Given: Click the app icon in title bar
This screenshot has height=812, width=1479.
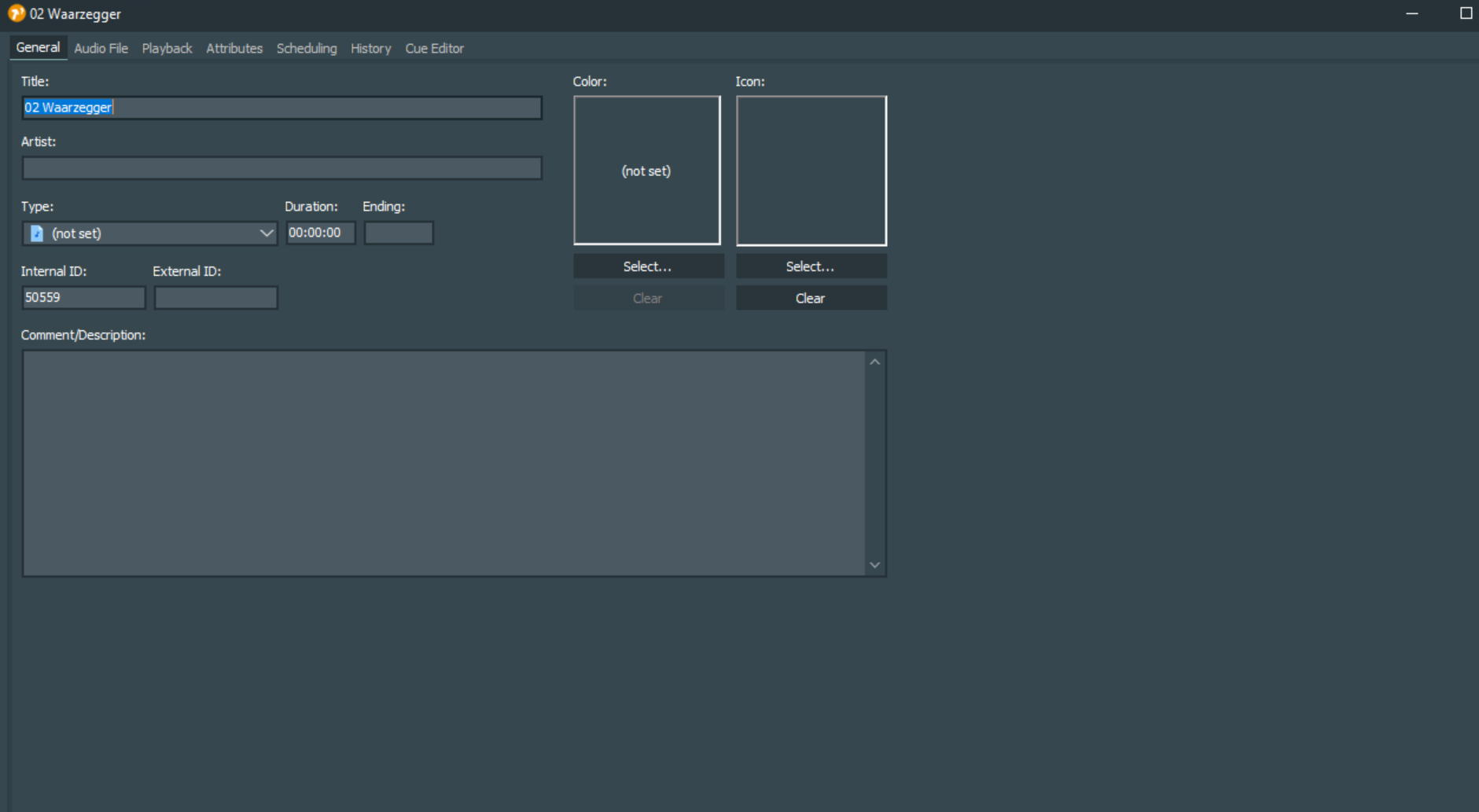Looking at the screenshot, I should (x=16, y=13).
